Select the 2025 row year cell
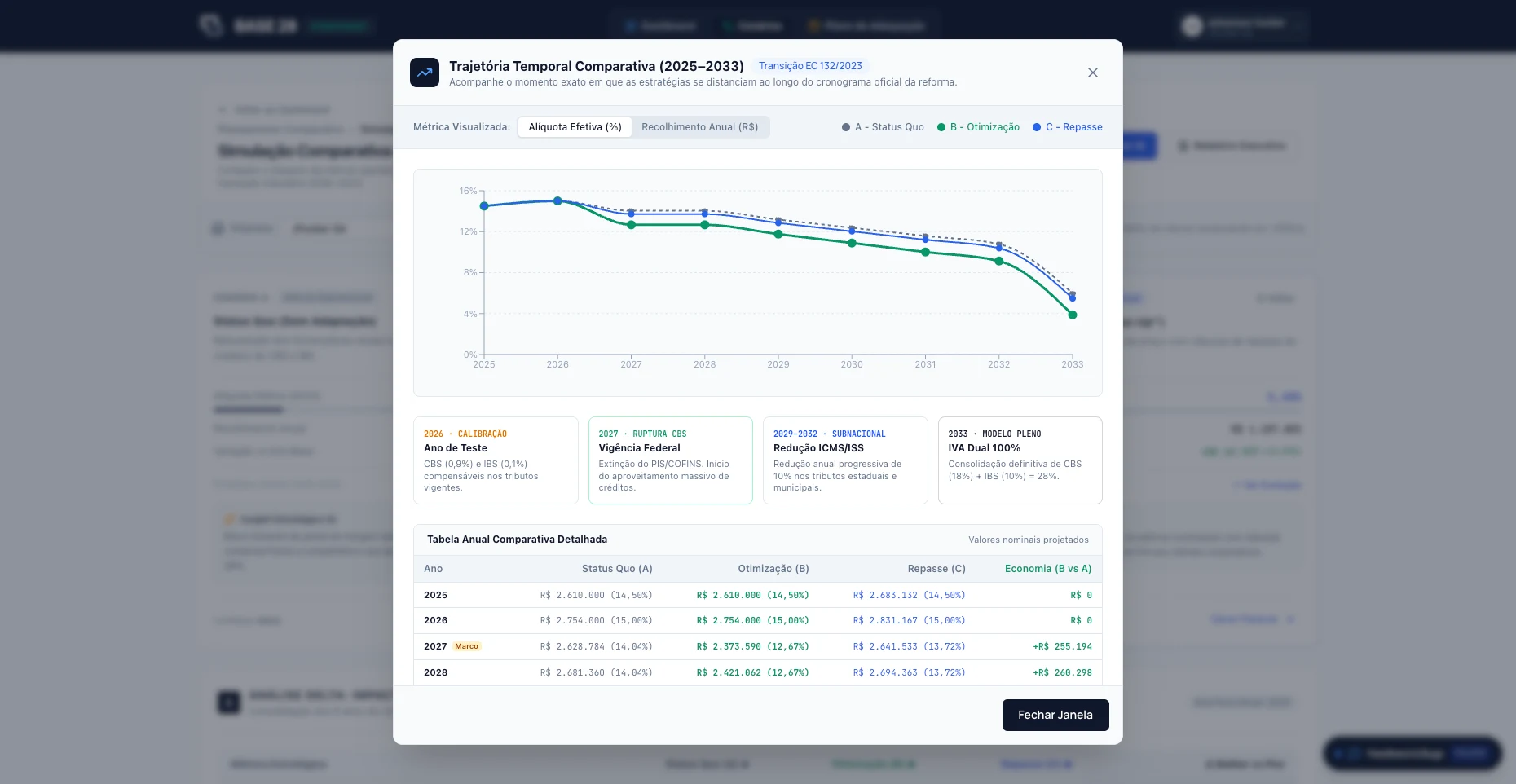 coord(435,595)
